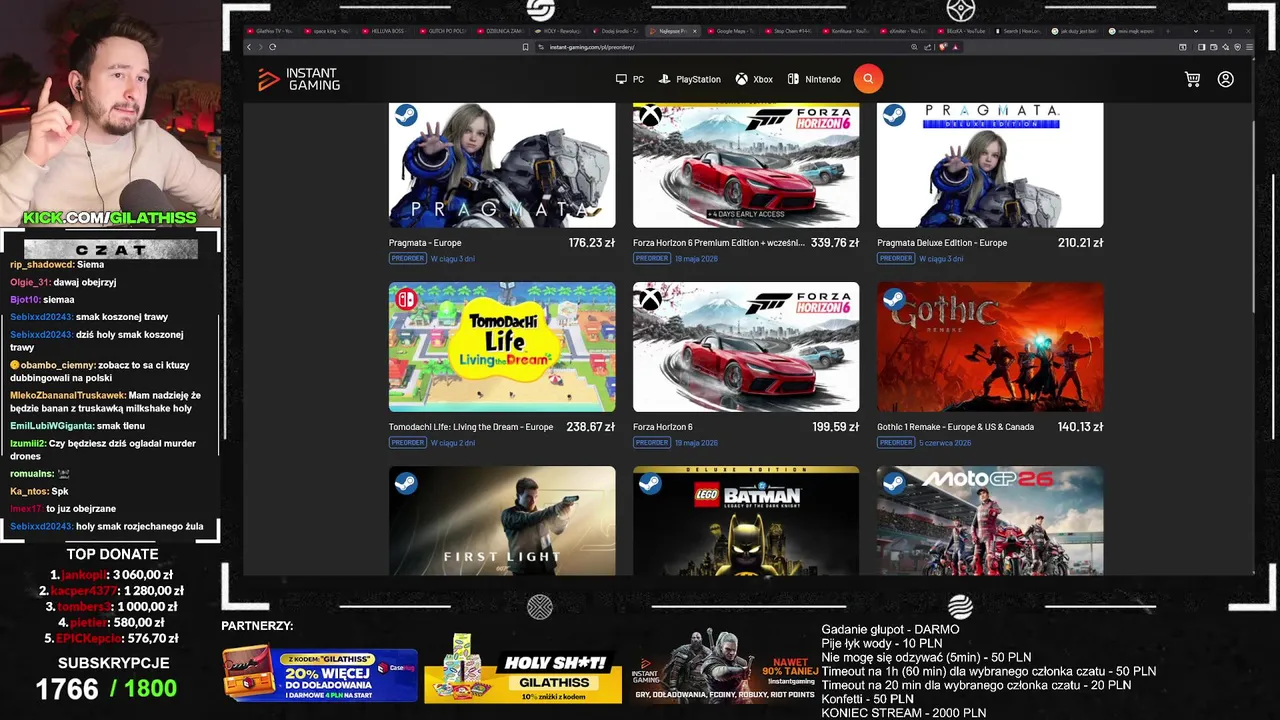
Task: Bookmark this page icon
Action: click(x=525, y=47)
